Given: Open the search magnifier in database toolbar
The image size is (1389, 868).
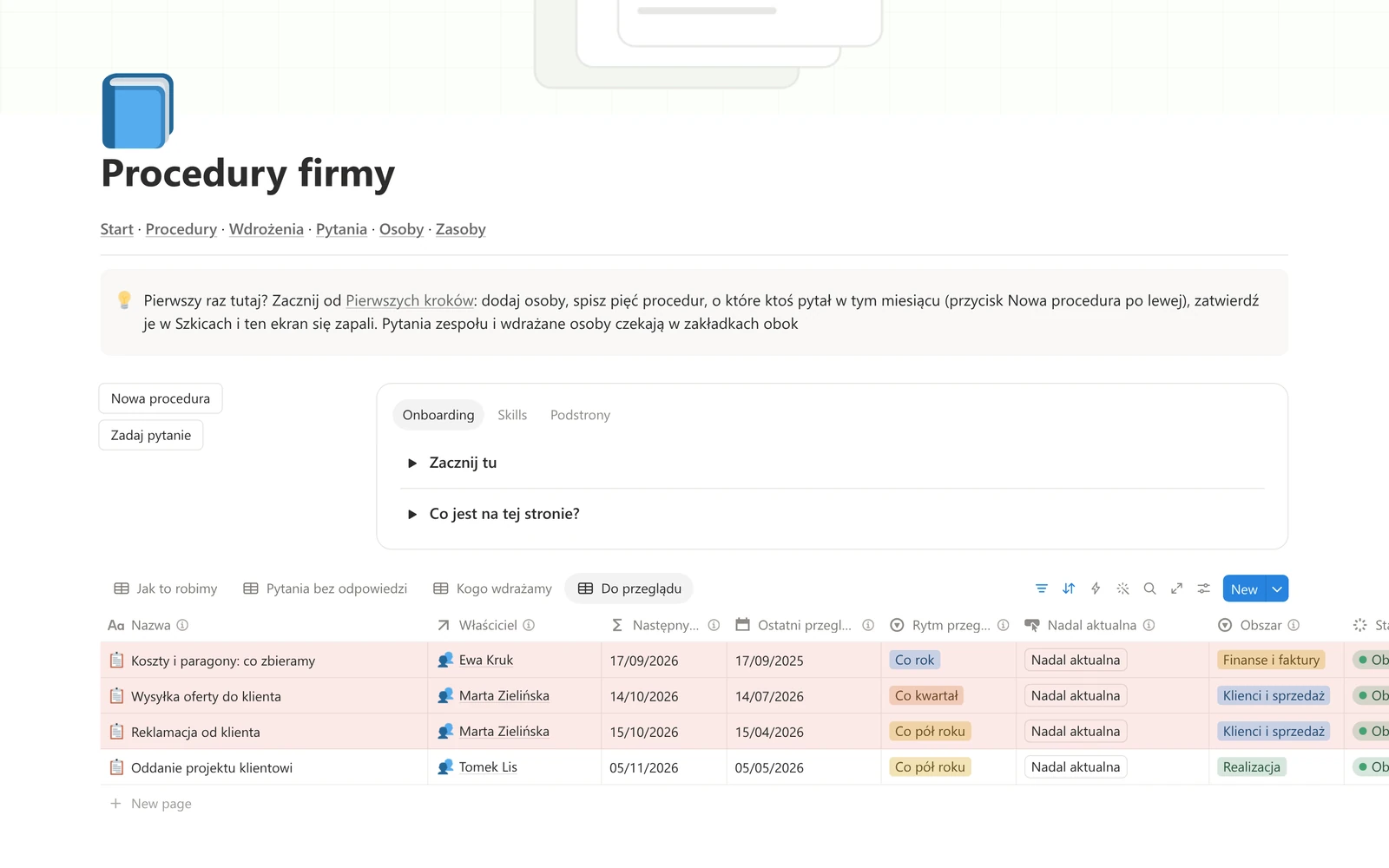Looking at the screenshot, I should (1149, 589).
